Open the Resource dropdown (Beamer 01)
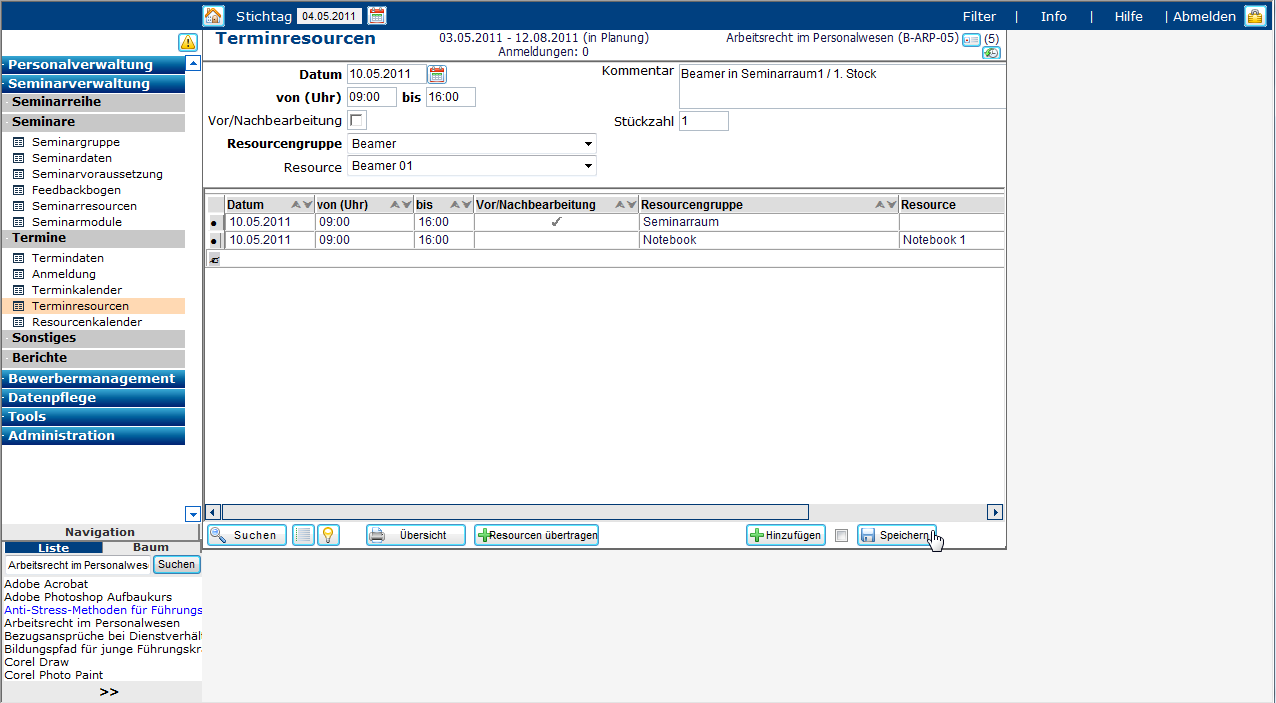Screen dimensions: 1276x703 (x=471, y=166)
